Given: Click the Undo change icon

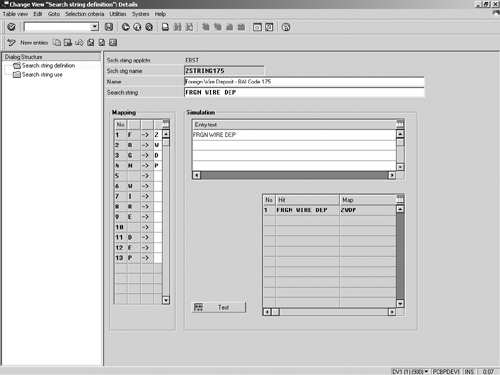Looking at the screenshot, I should [79, 43].
